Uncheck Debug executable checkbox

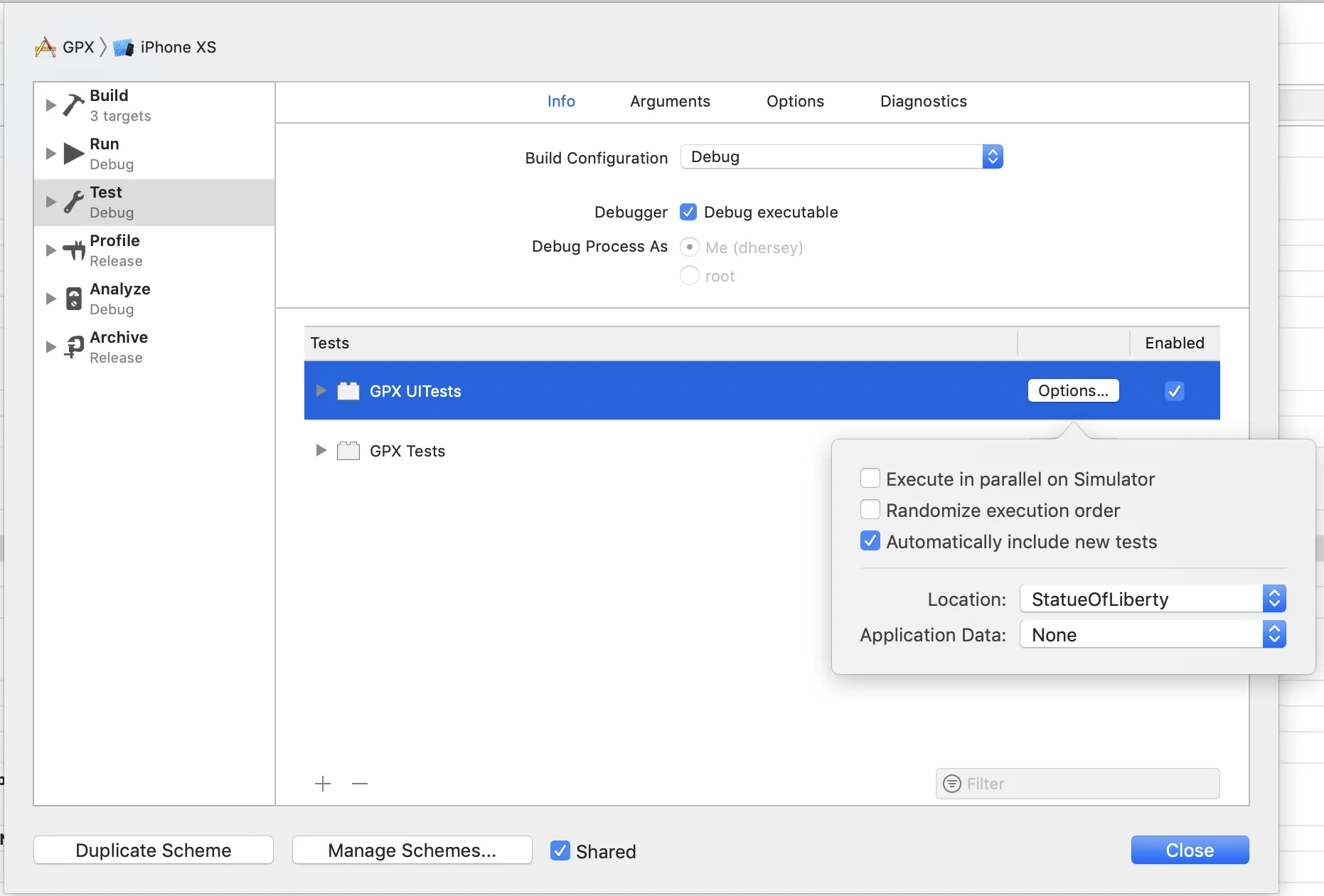[688, 212]
